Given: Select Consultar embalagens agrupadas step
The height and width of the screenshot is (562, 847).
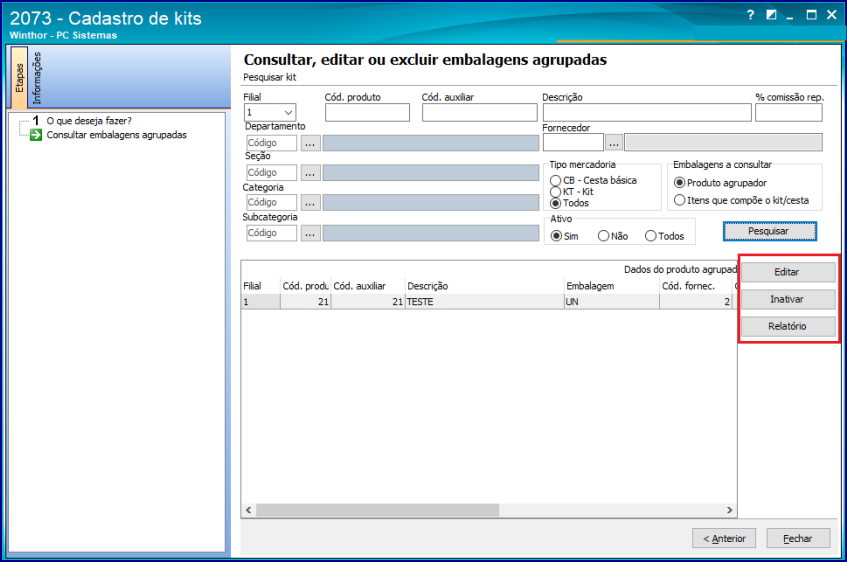Looking at the screenshot, I should [116, 135].
